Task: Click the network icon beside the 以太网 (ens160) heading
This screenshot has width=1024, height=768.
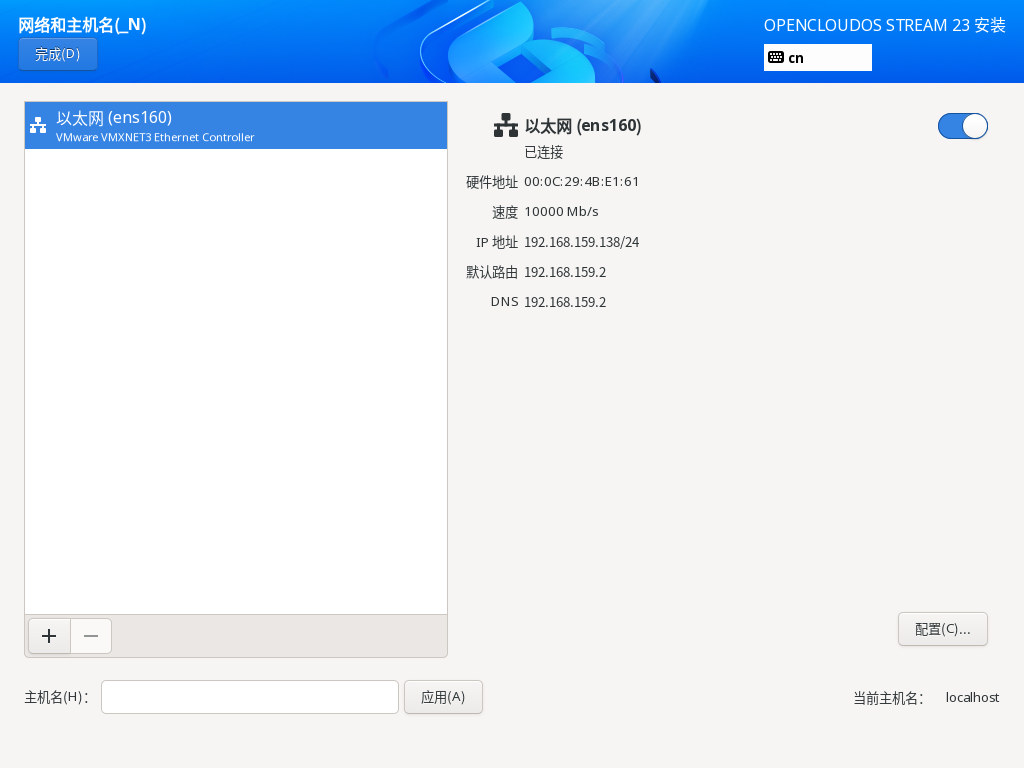Action: pyautogui.click(x=505, y=125)
